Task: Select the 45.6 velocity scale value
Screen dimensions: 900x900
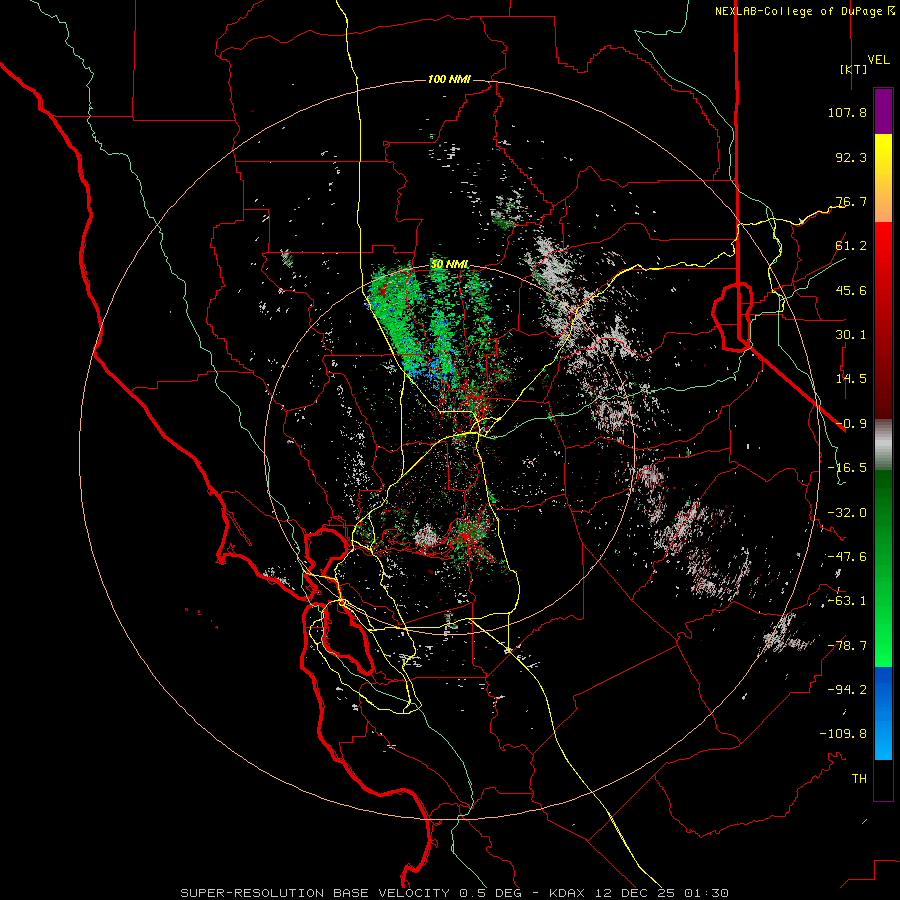Action: [851, 290]
